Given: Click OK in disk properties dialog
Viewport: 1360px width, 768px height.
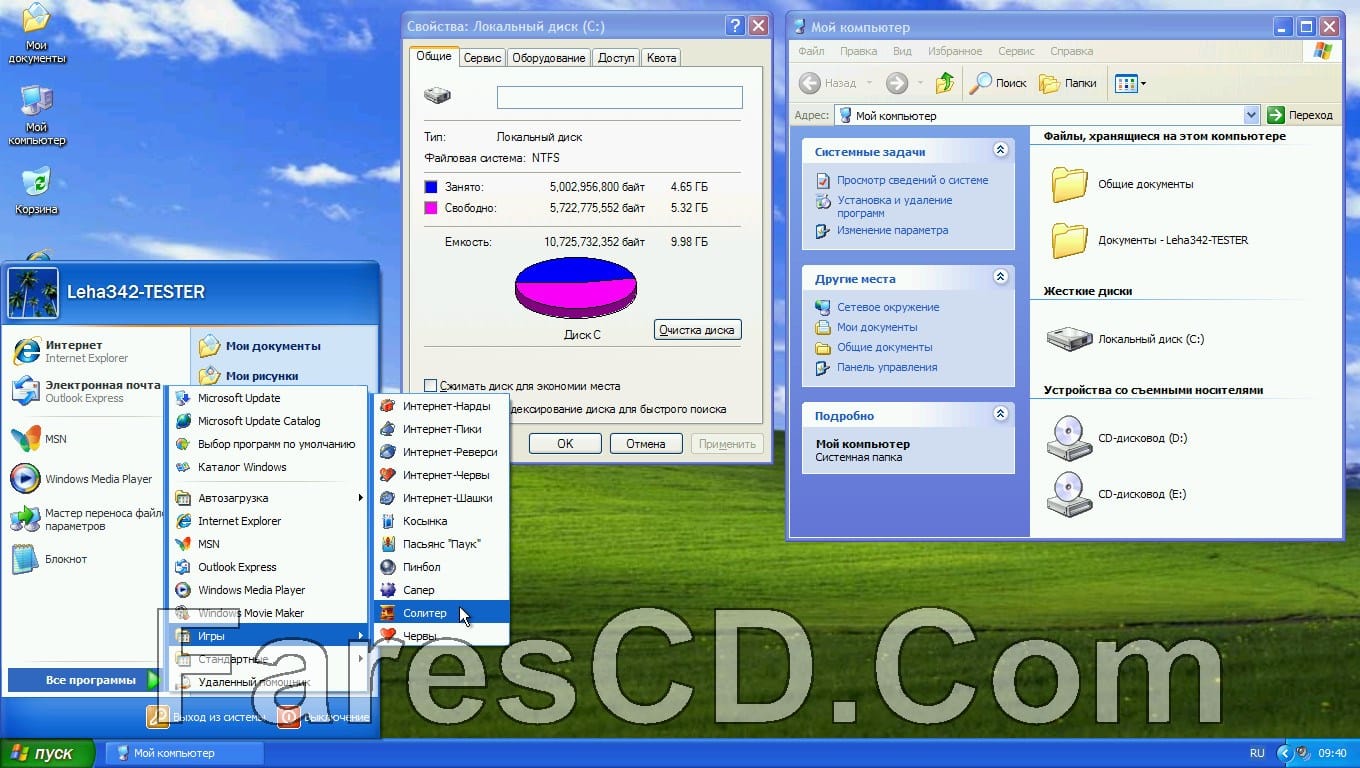Looking at the screenshot, I should click(565, 444).
